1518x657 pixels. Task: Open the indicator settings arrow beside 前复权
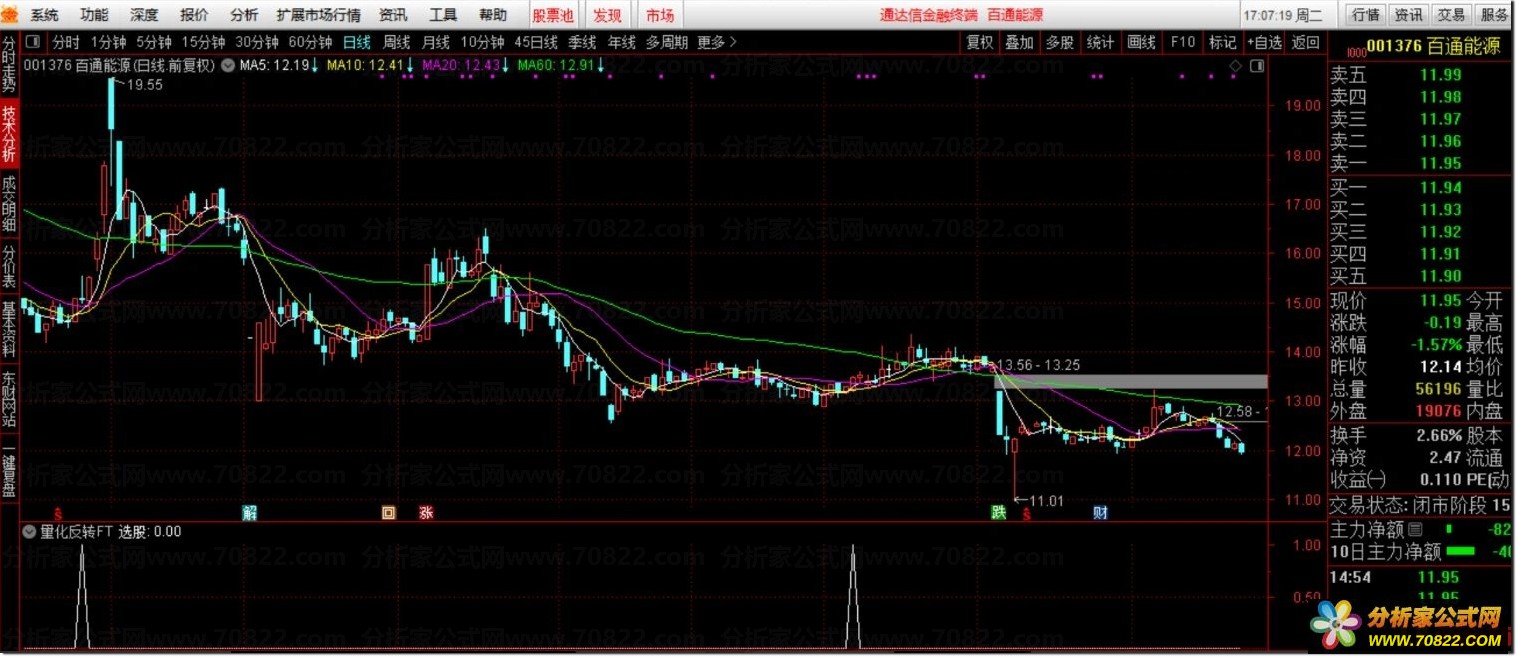click(228, 66)
